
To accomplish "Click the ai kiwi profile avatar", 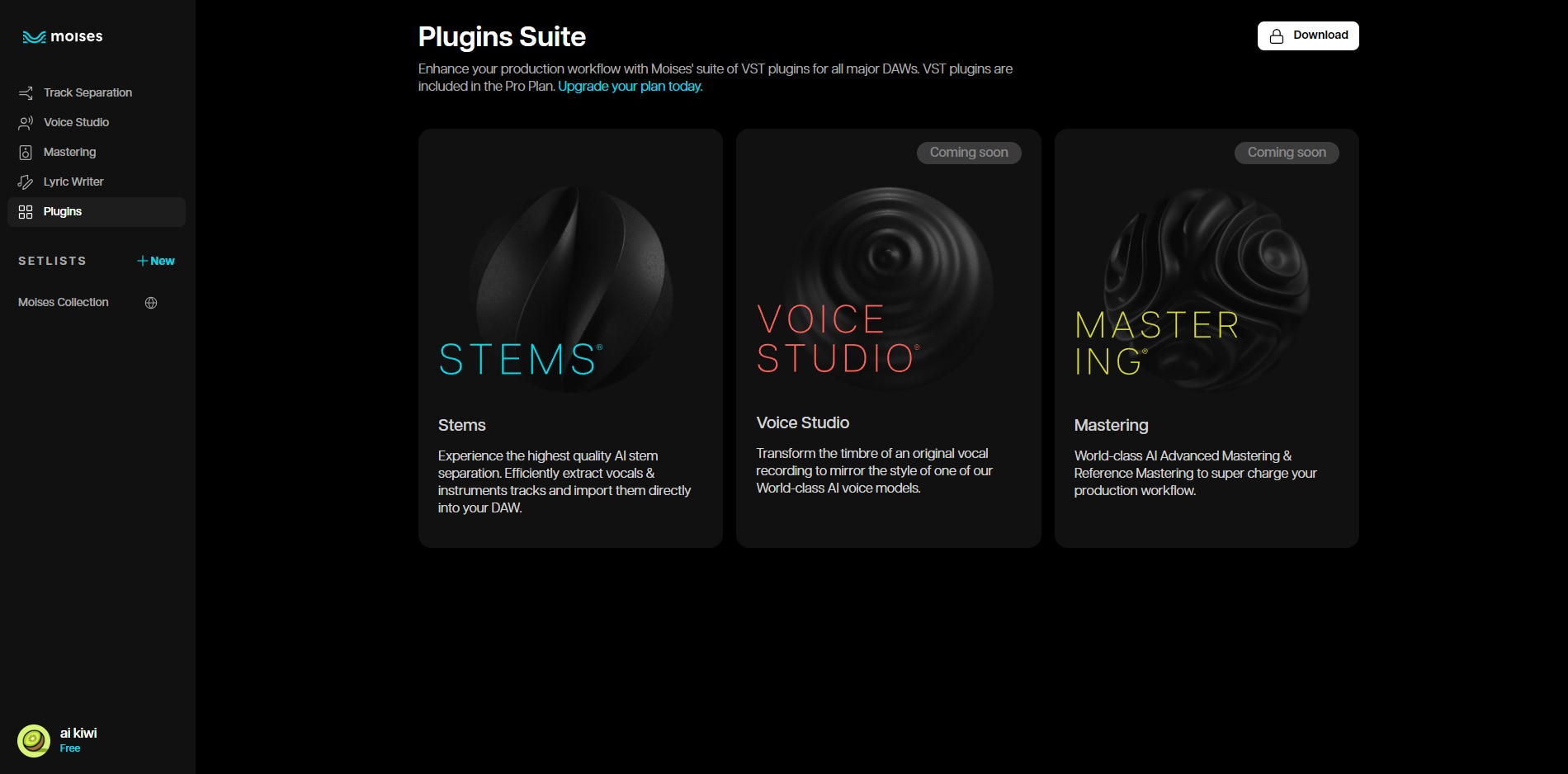I will (34, 741).
